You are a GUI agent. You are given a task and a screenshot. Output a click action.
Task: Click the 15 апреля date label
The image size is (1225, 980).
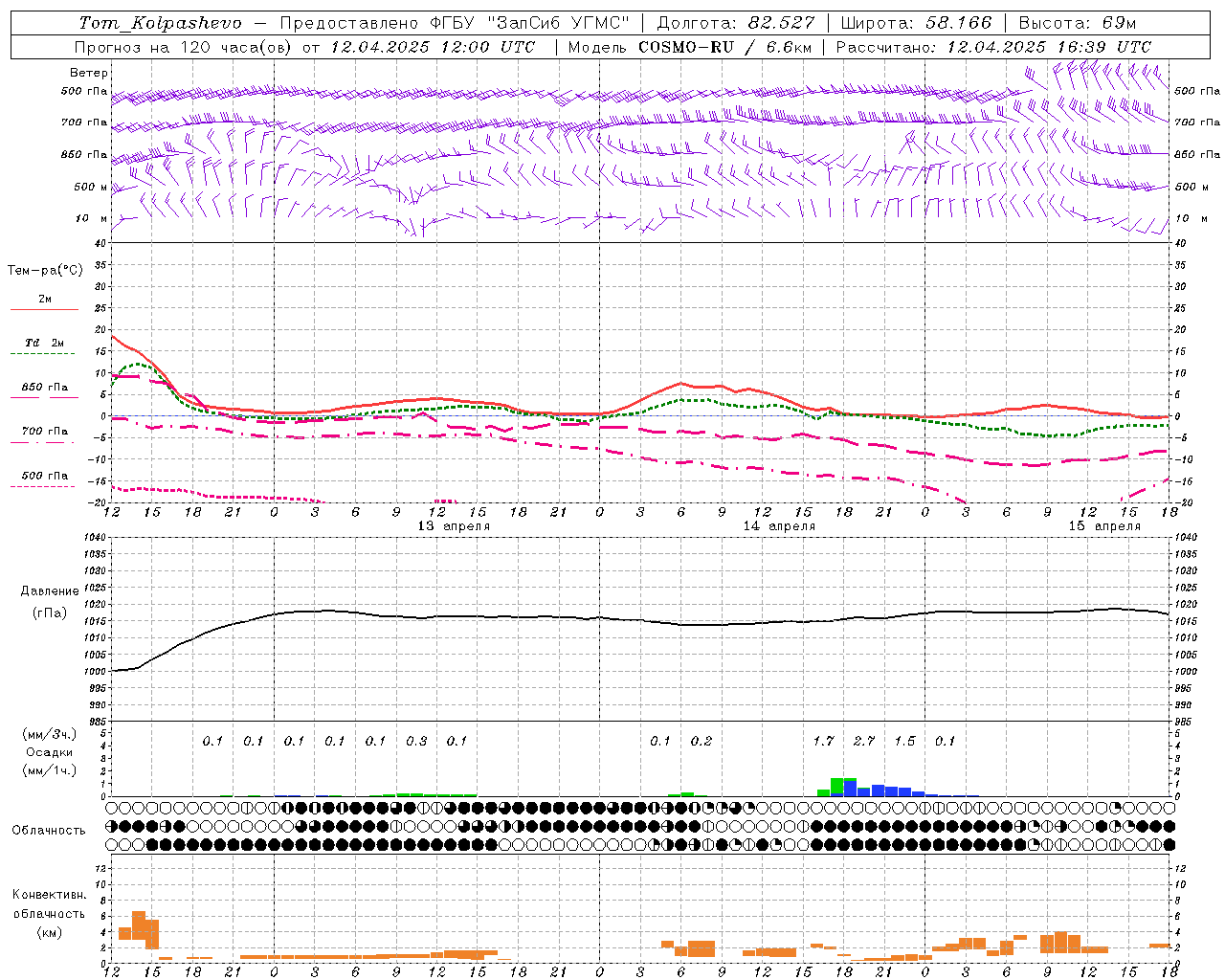[1104, 526]
